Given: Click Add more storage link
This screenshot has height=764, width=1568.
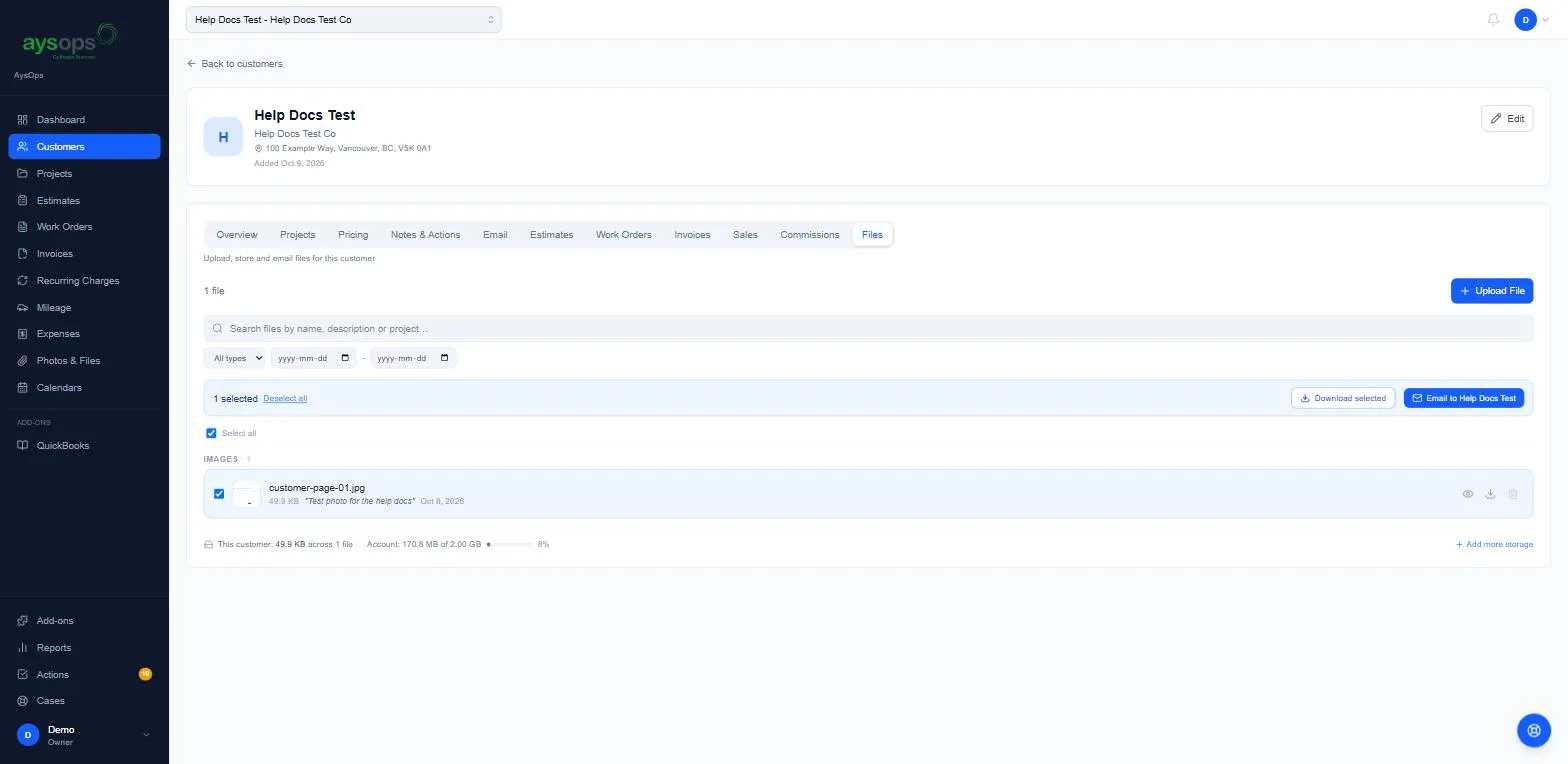Looking at the screenshot, I should tap(1494, 545).
